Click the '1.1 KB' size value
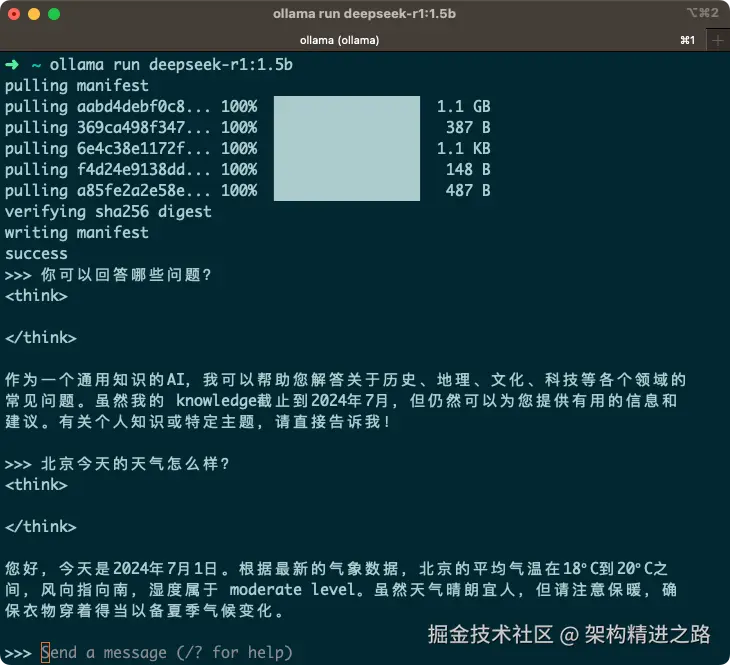Screen dimensions: 730x665 click(x=464, y=148)
